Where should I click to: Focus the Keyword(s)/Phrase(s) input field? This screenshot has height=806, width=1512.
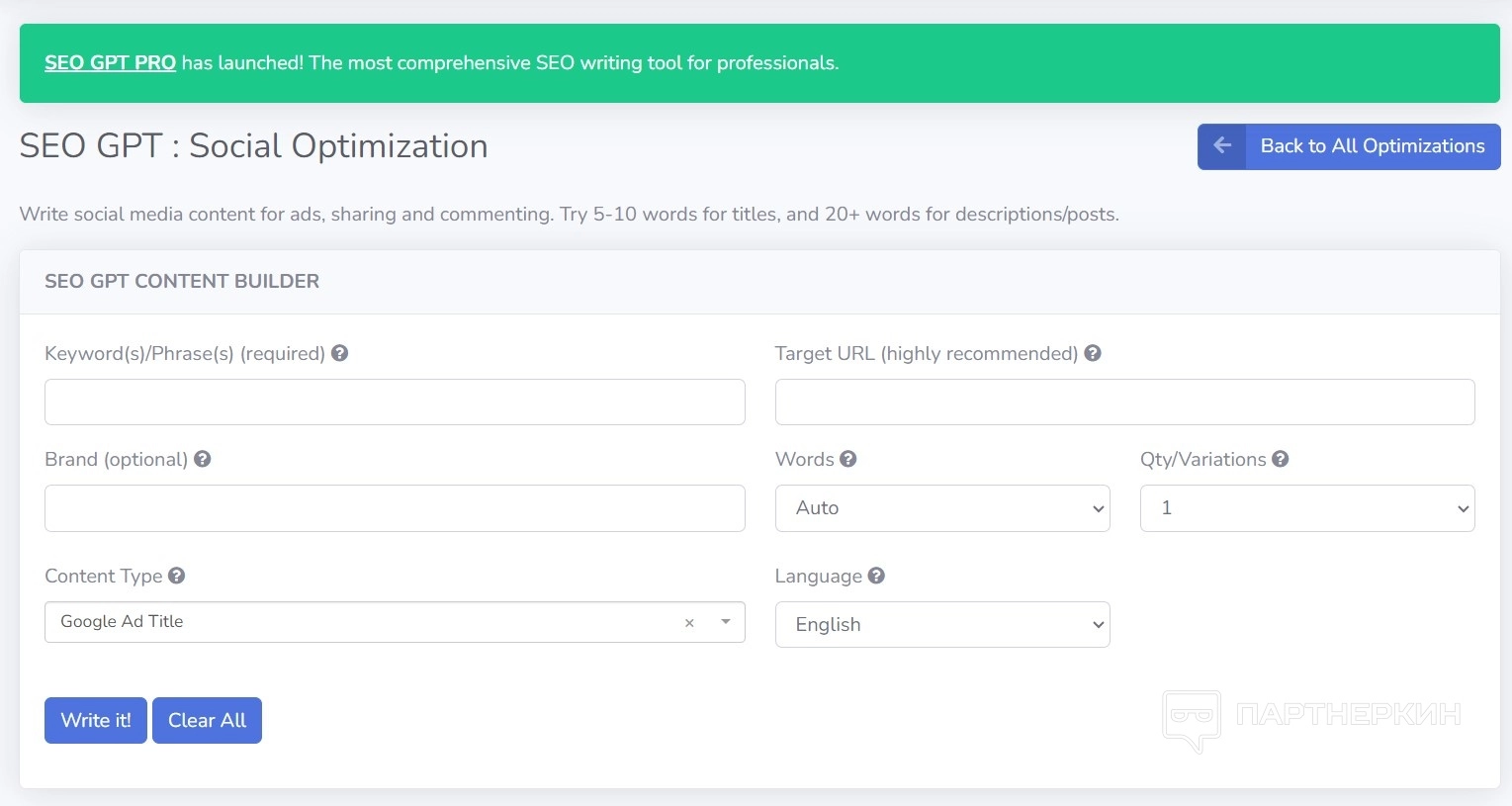coord(395,403)
